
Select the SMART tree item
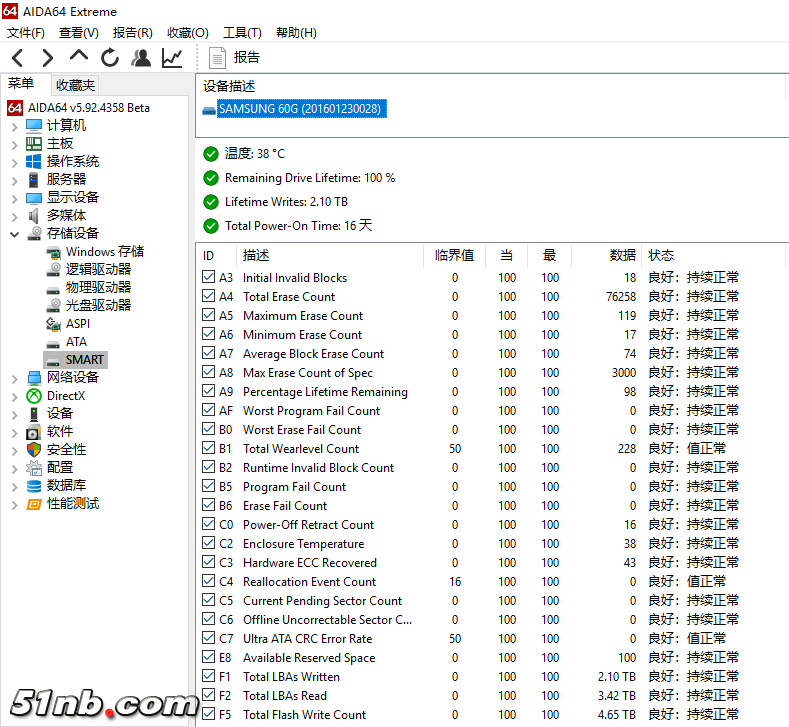[x=84, y=359]
